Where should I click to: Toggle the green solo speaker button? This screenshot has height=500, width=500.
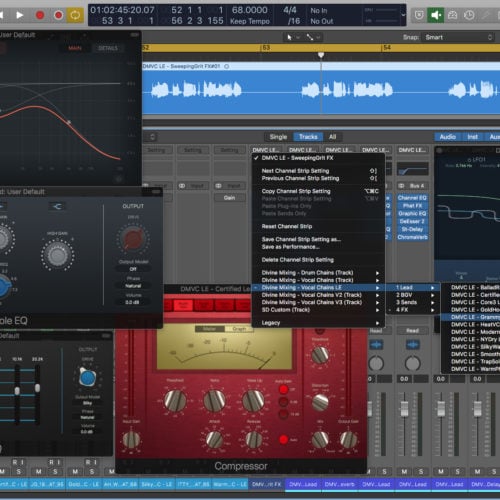point(435,15)
